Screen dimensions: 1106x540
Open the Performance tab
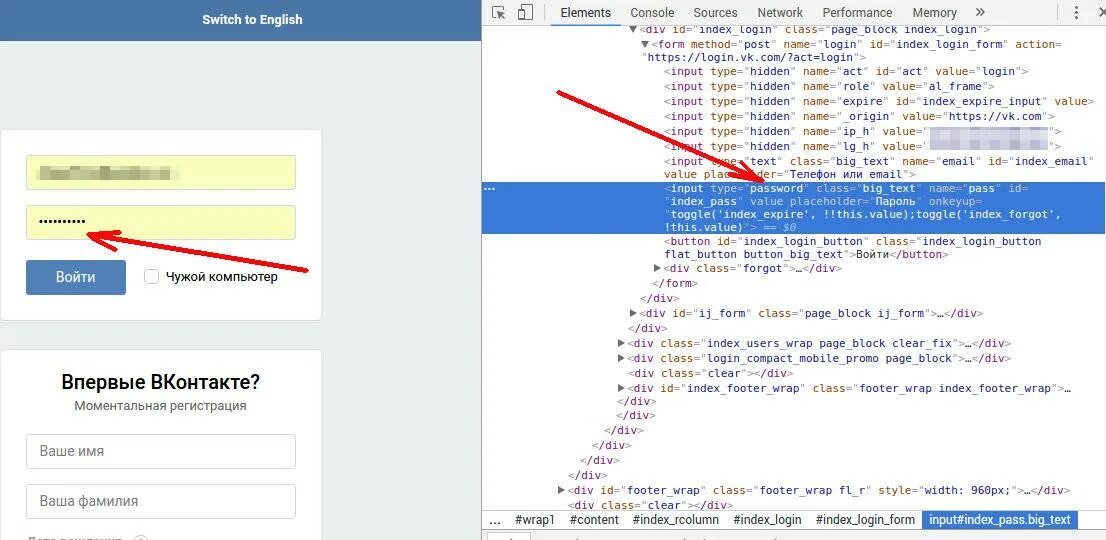pyautogui.click(x=857, y=13)
